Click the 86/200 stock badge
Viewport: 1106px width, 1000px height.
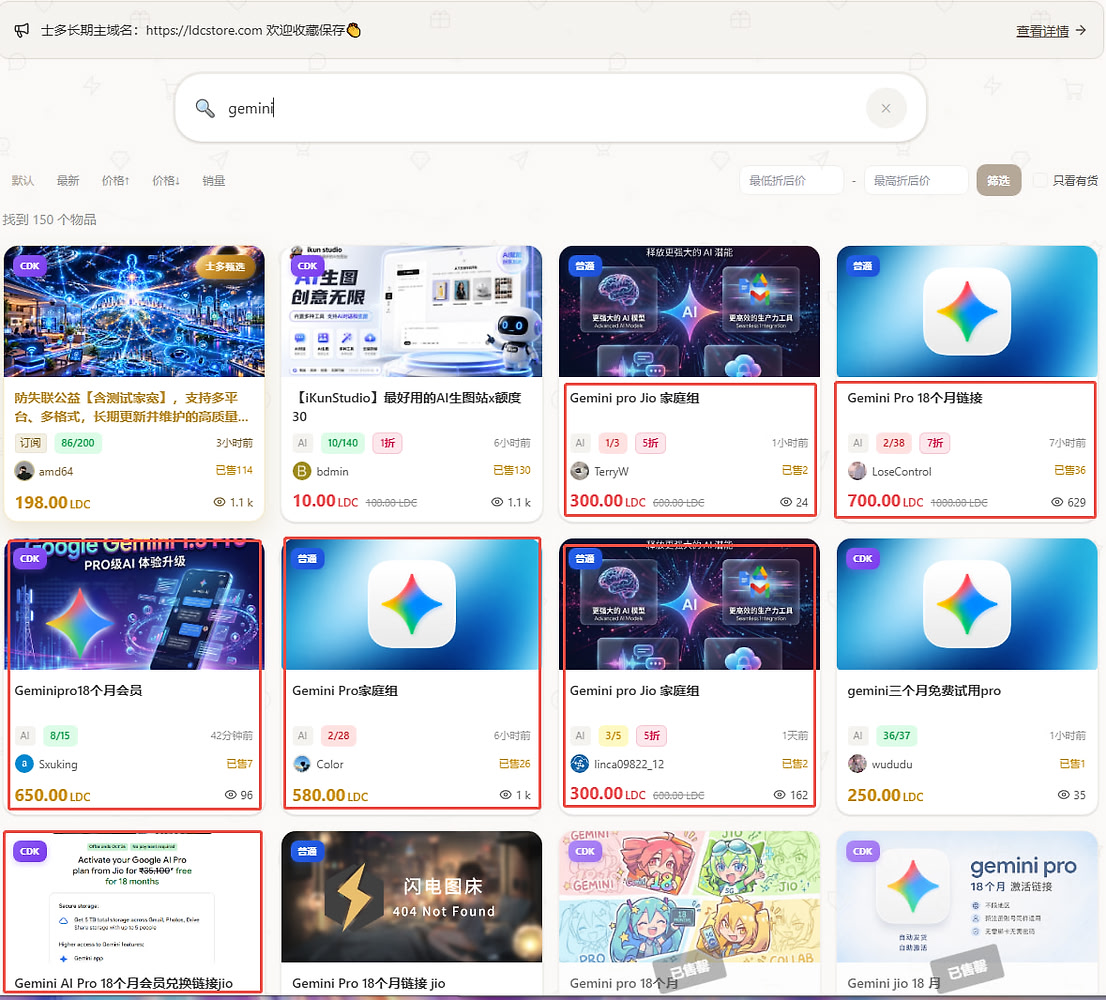pos(78,443)
